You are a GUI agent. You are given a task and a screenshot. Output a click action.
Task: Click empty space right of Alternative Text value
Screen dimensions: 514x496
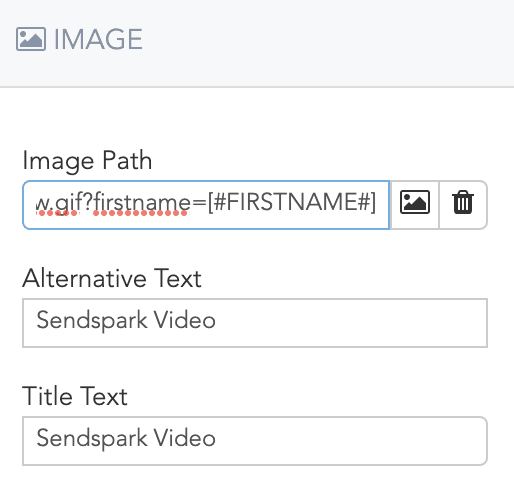click(x=350, y=323)
